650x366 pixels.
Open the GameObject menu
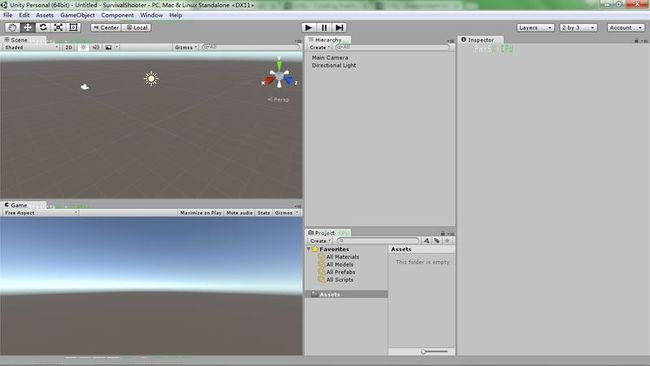tap(78, 15)
